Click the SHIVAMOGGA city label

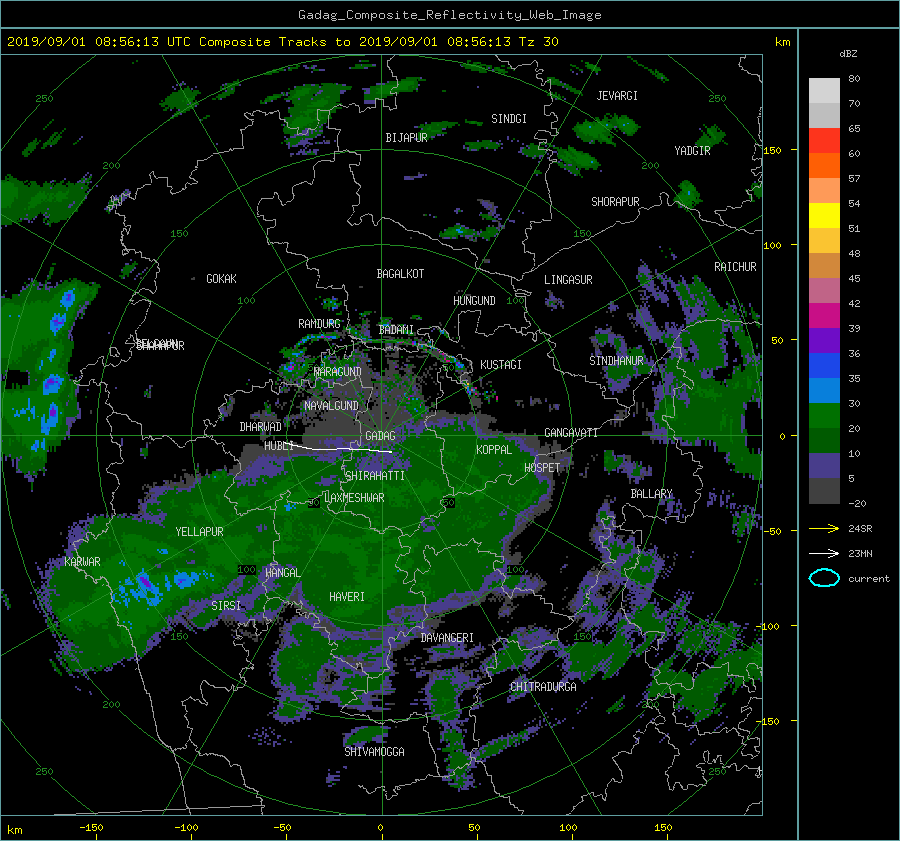coord(374,752)
